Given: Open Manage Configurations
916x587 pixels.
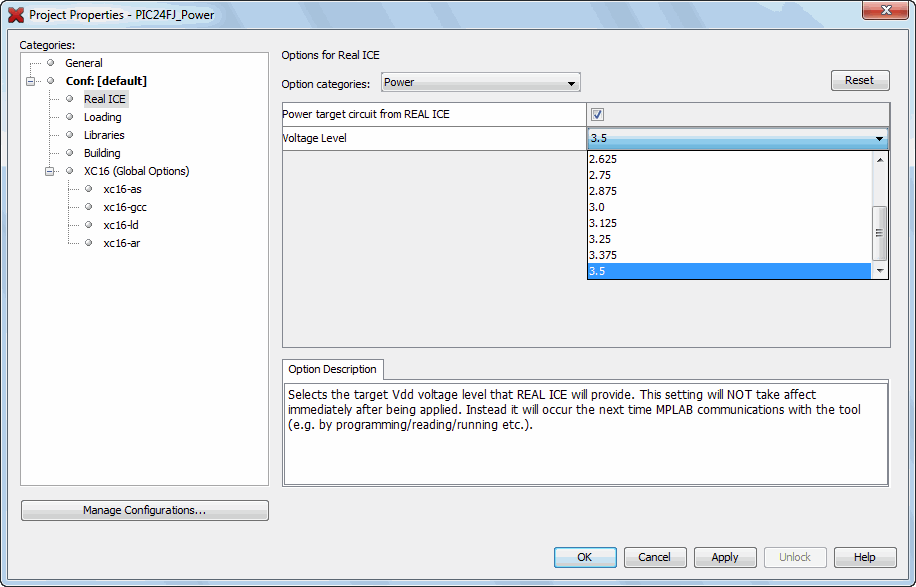Looking at the screenshot, I should [x=144, y=510].
